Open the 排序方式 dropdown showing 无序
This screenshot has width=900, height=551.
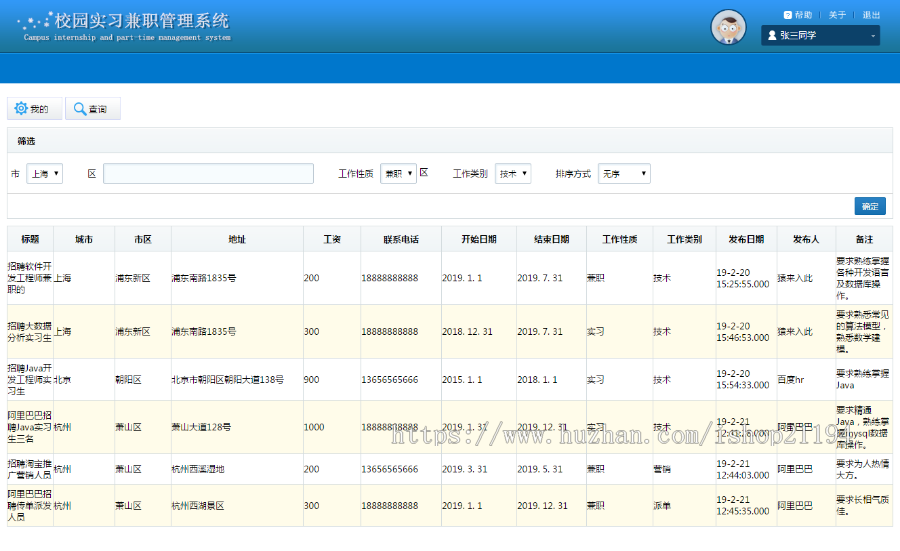click(x=624, y=173)
